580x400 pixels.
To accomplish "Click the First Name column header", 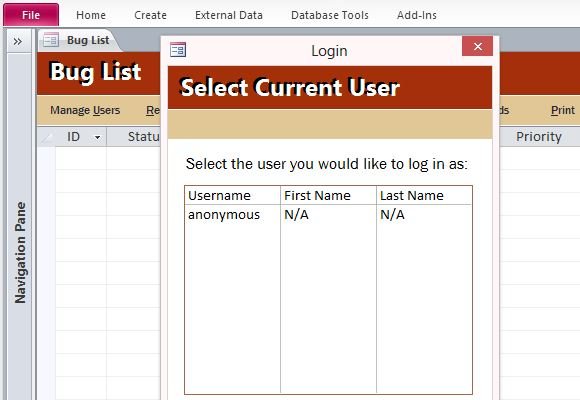I will [328, 195].
